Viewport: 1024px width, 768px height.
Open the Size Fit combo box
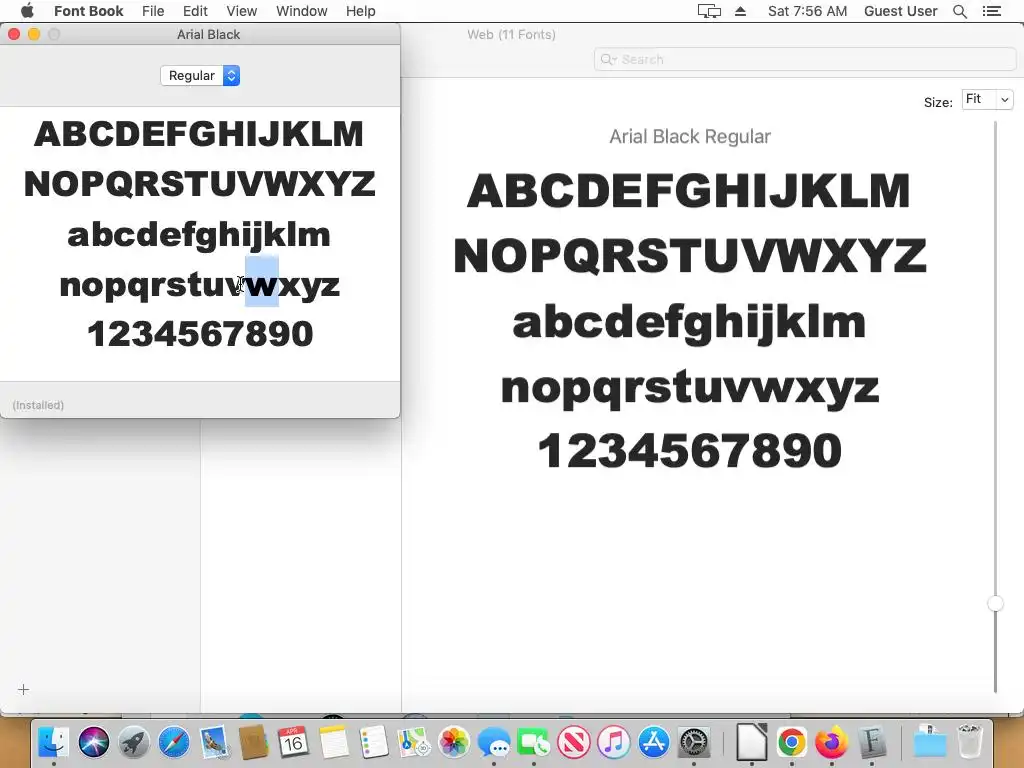tap(987, 99)
